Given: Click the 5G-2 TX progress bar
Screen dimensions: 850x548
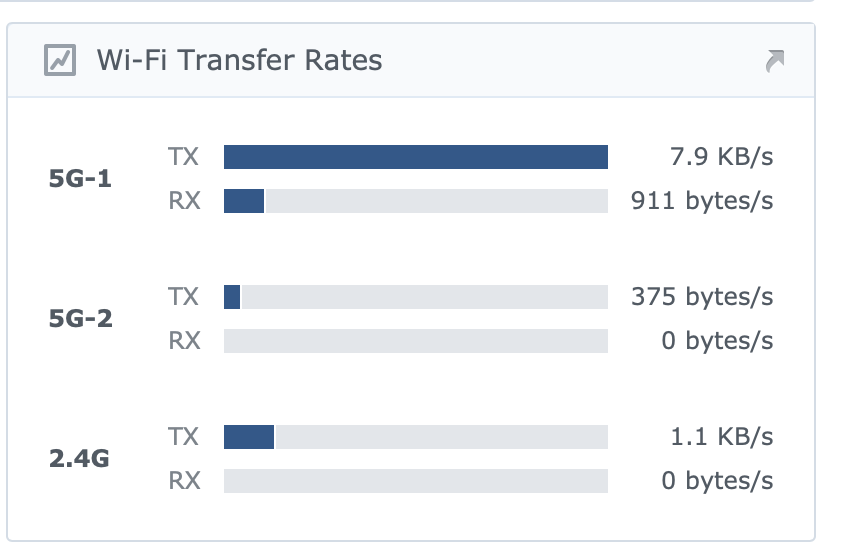Looking at the screenshot, I should [x=416, y=297].
